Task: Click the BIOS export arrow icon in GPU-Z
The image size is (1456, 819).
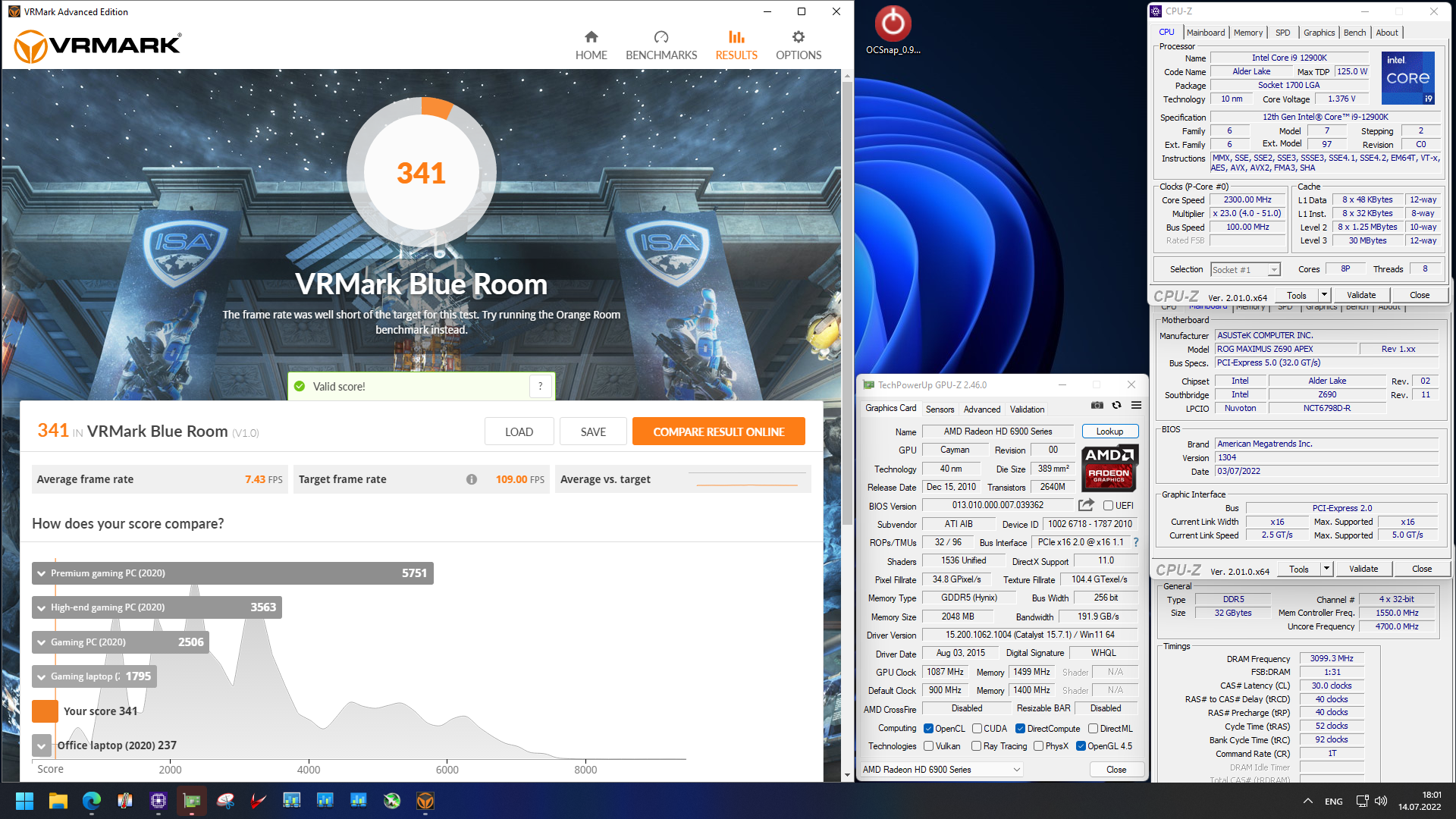Action: click(1086, 505)
